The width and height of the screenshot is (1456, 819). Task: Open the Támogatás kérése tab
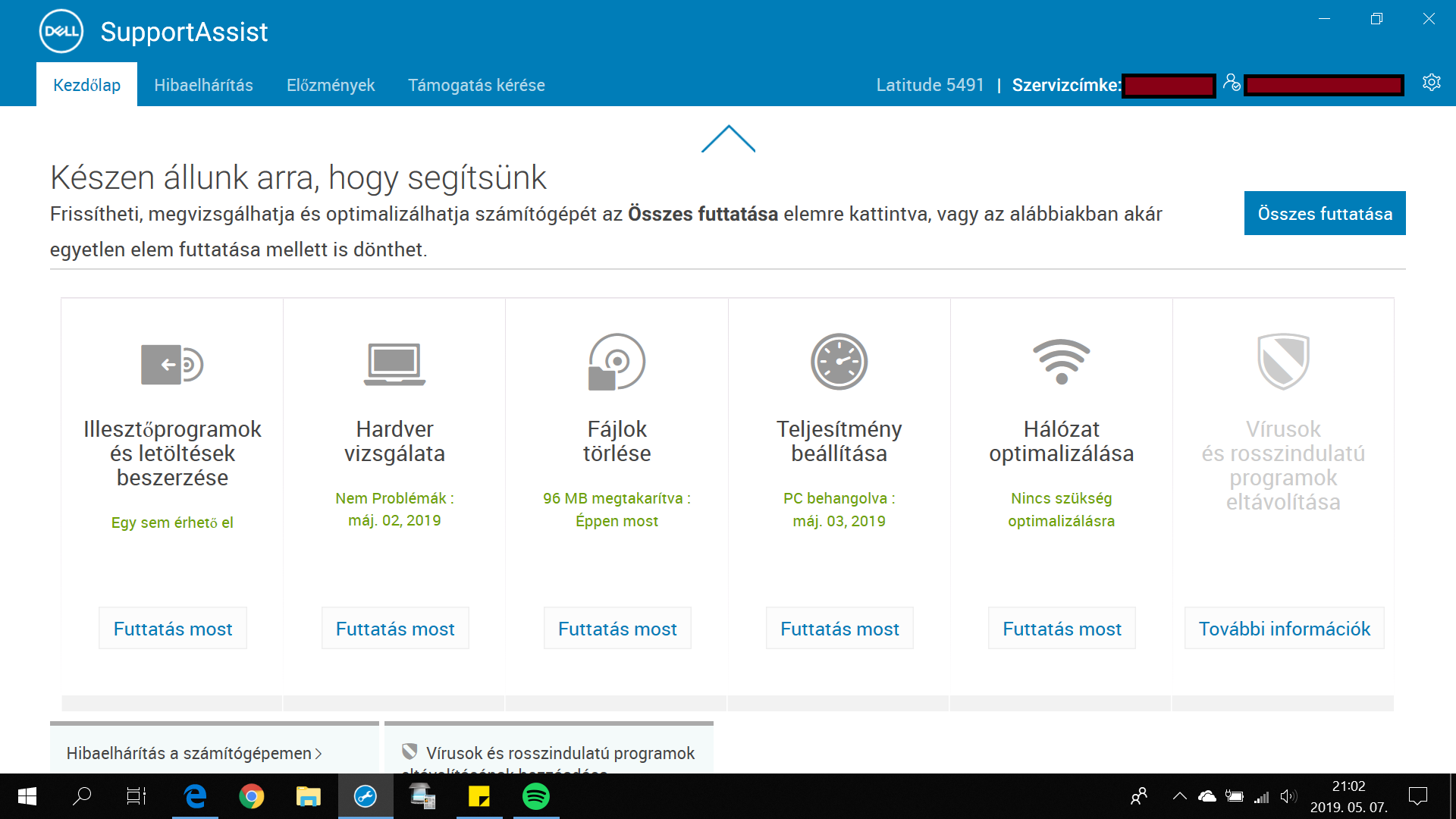coord(476,85)
